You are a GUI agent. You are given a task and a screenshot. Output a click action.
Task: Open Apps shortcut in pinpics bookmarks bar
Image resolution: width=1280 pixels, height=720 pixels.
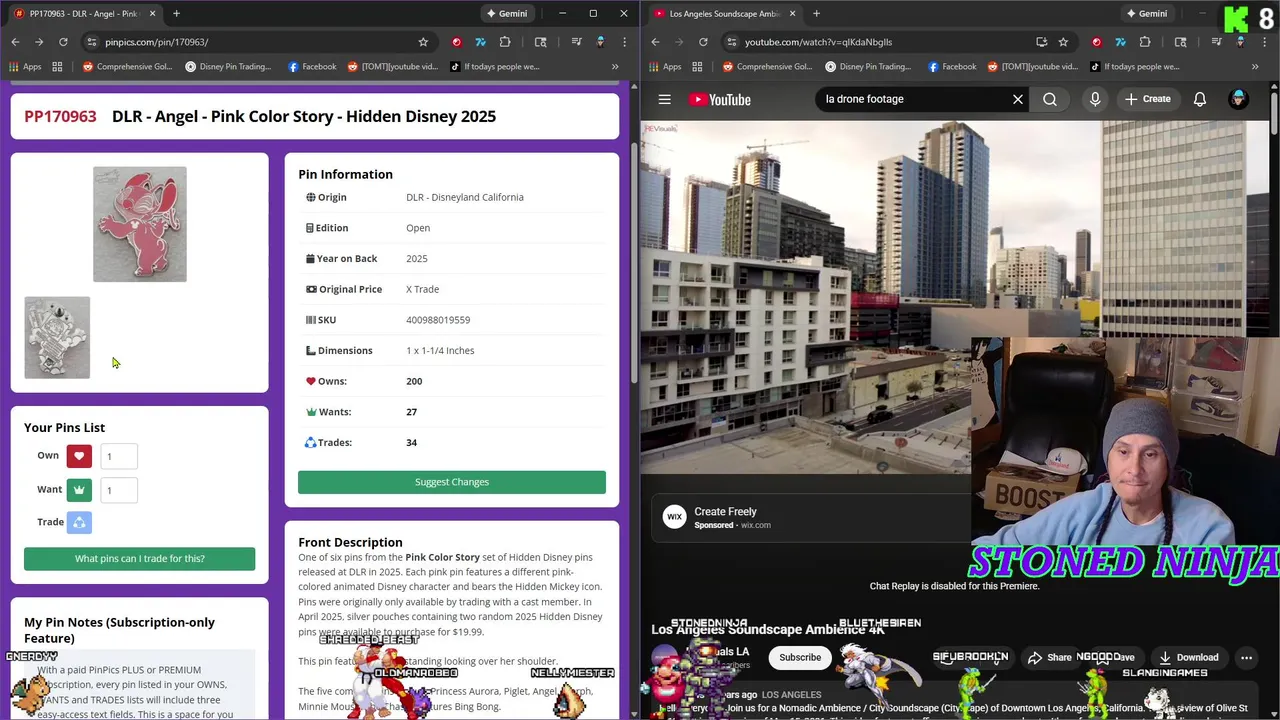tap(25, 67)
